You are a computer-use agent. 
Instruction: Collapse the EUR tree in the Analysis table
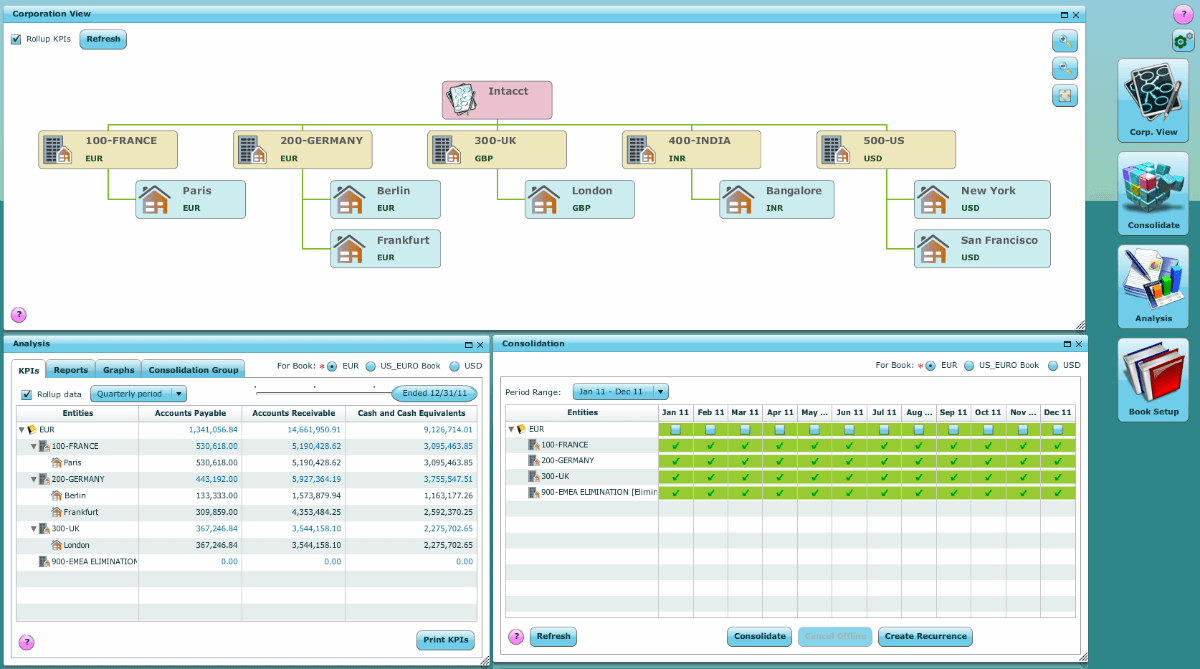point(22,430)
